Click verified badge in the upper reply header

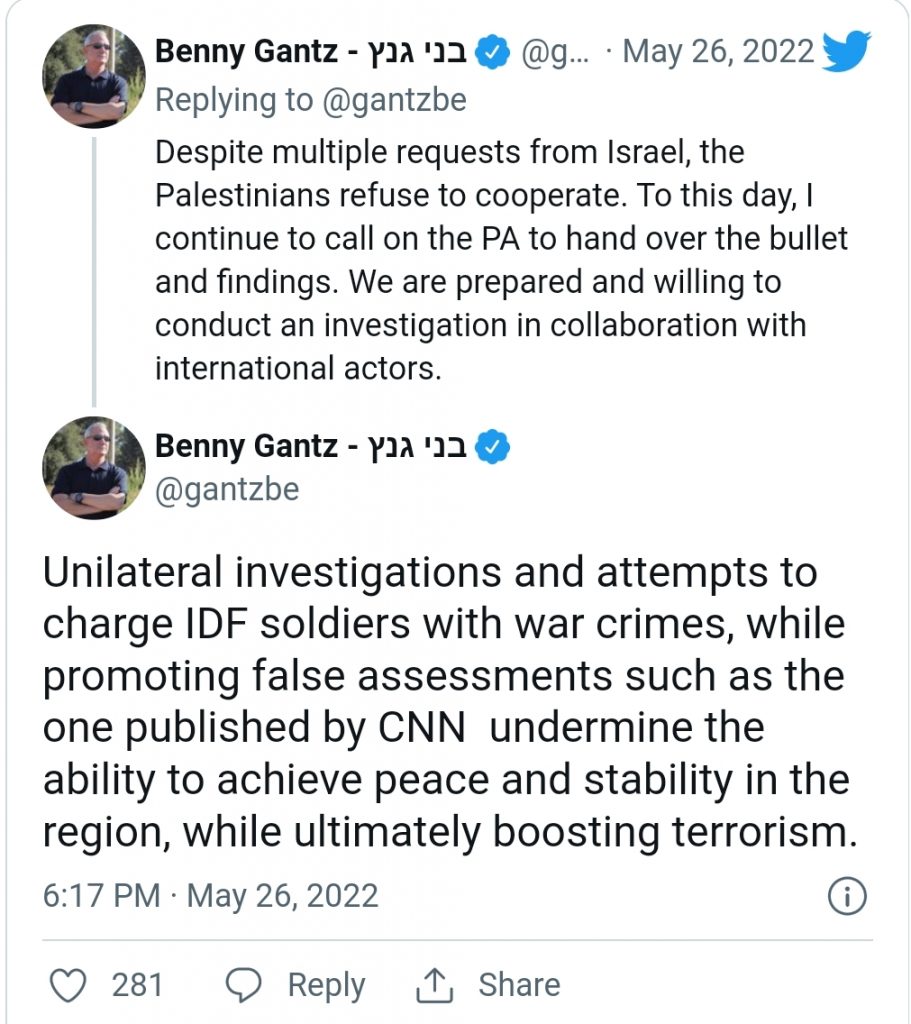491,53
